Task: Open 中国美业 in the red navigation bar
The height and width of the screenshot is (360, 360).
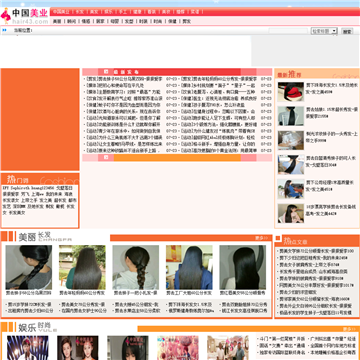Action: [61, 12]
